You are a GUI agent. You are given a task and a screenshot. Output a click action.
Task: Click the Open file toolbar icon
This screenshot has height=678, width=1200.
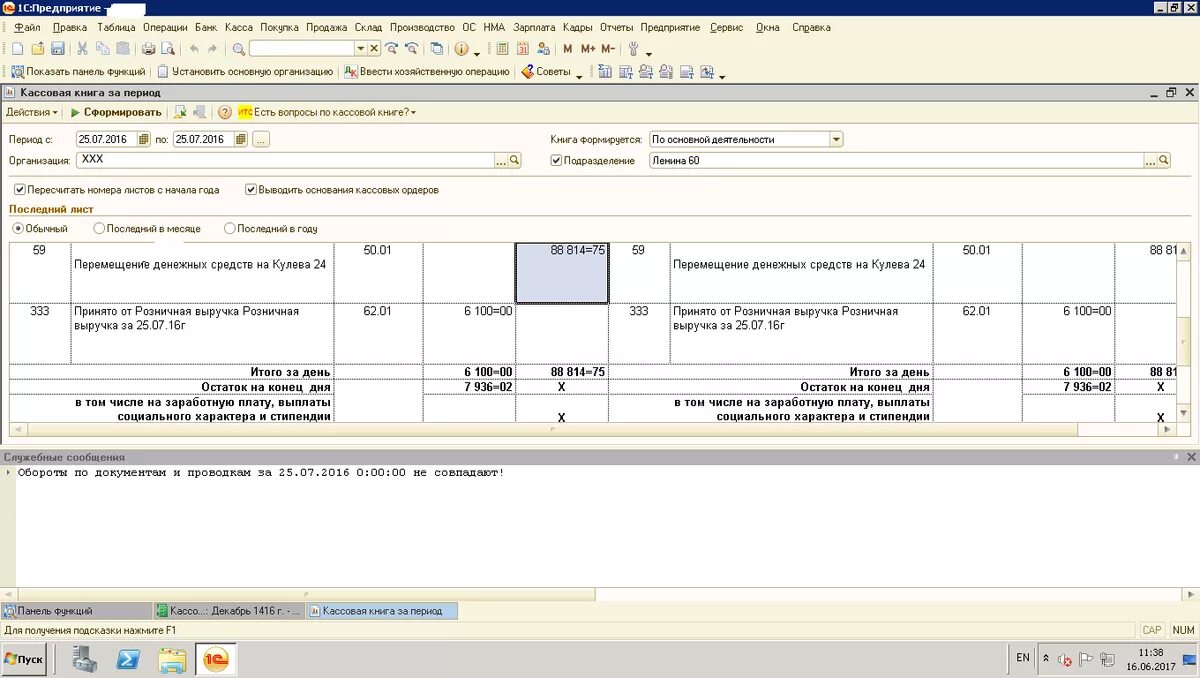(x=38, y=48)
